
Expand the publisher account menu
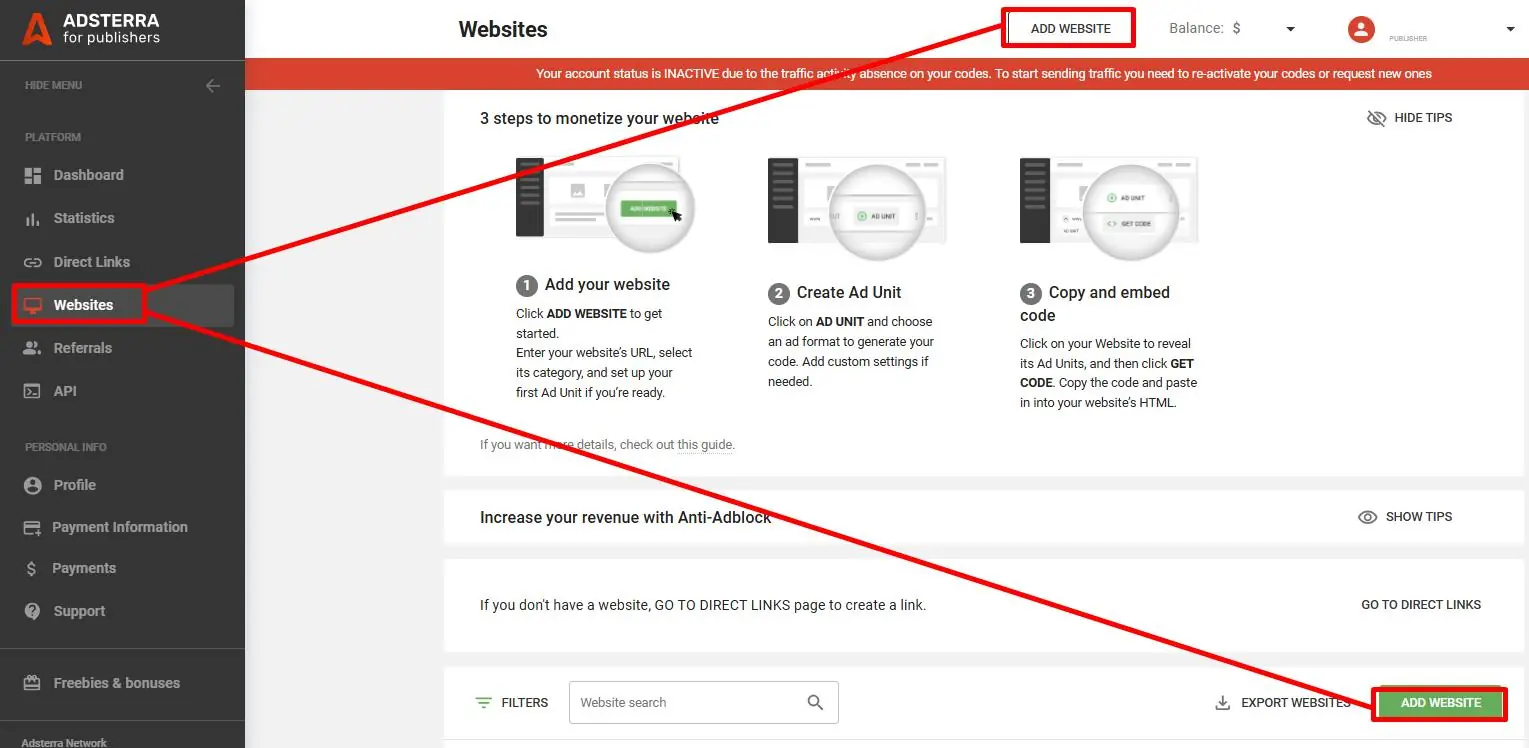(1510, 28)
